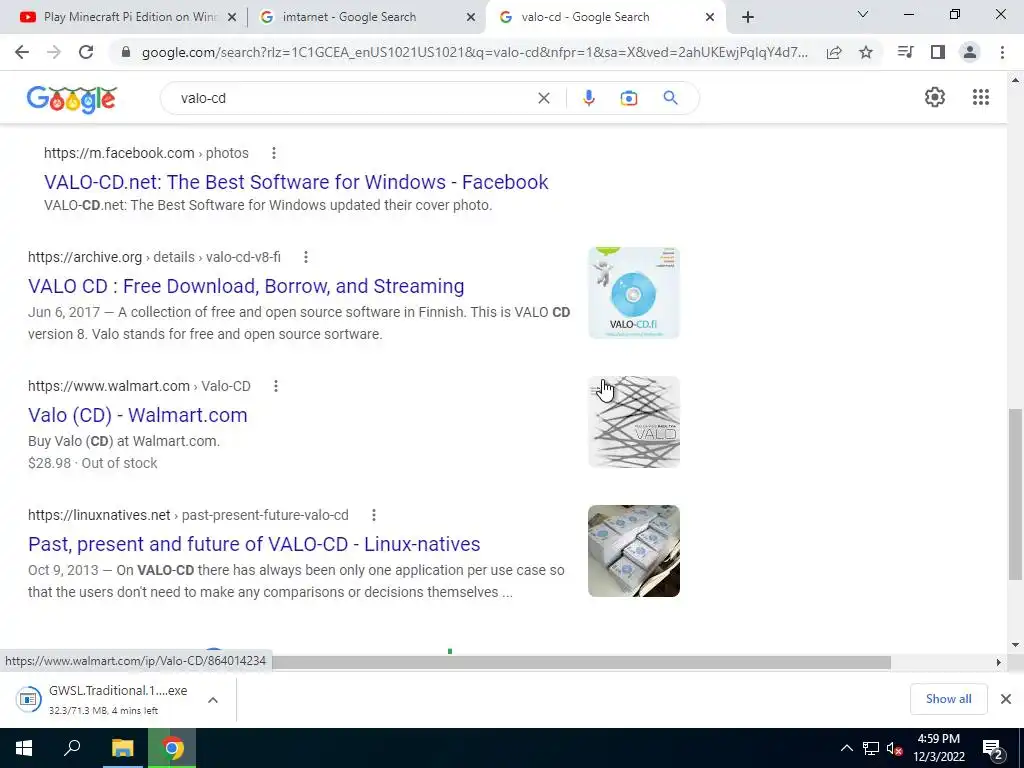
Task: Open Google settings gear
Action: 935,97
